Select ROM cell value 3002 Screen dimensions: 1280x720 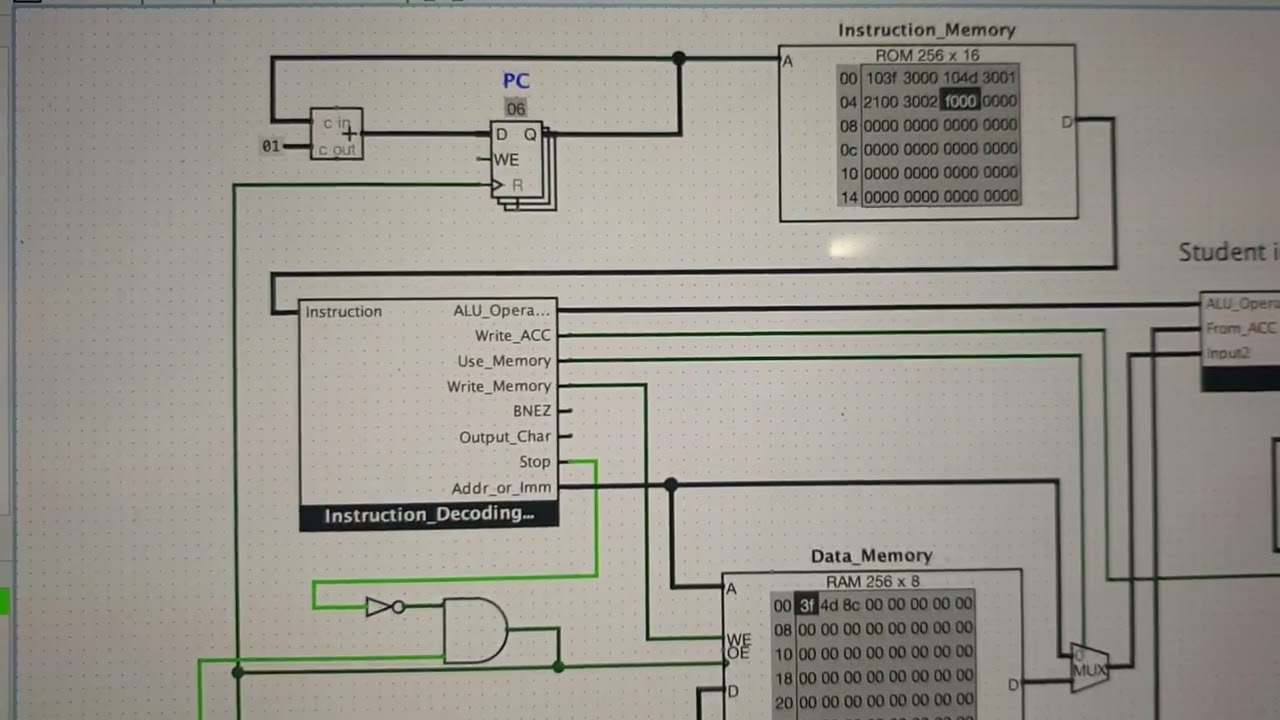tap(921, 101)
